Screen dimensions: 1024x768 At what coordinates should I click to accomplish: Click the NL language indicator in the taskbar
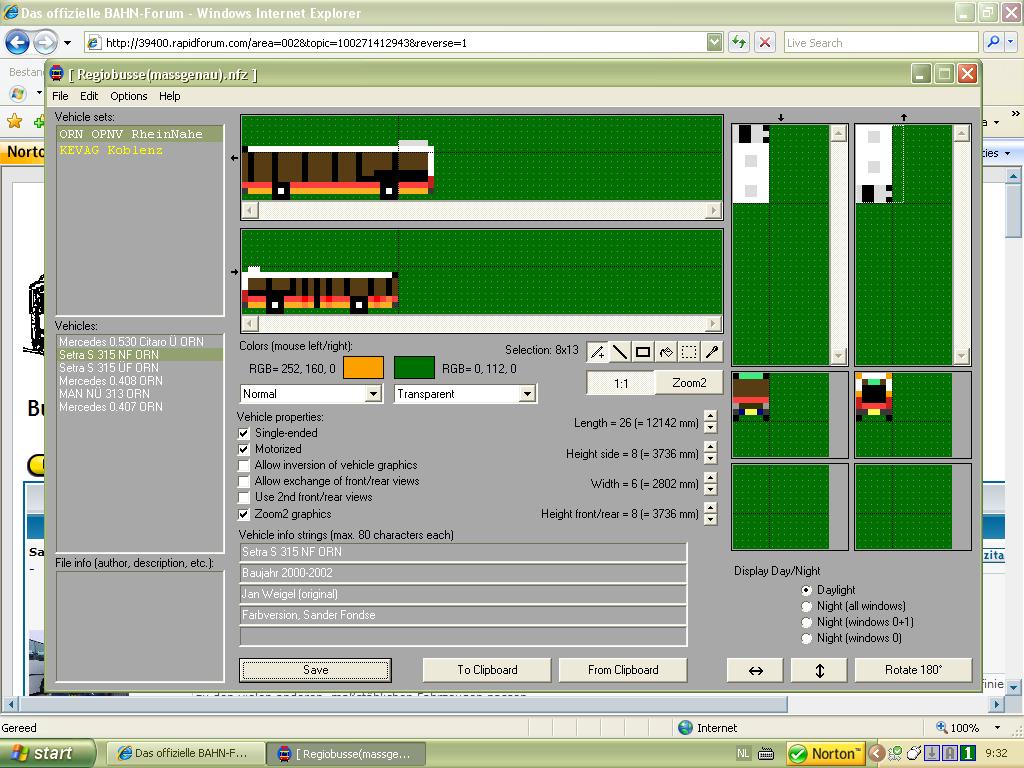coord(743,754)
